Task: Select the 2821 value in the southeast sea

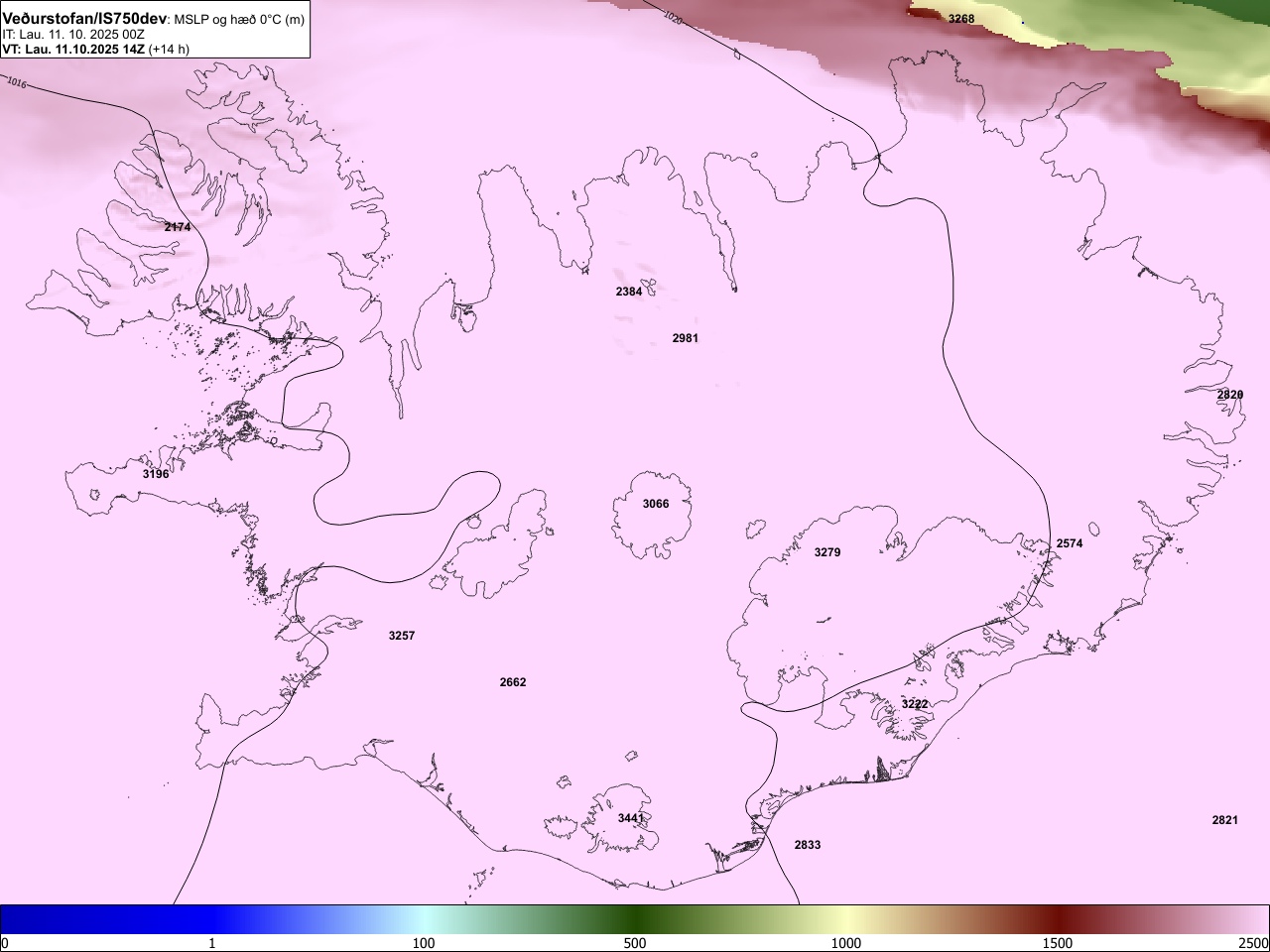Action: coord(1225,820)
